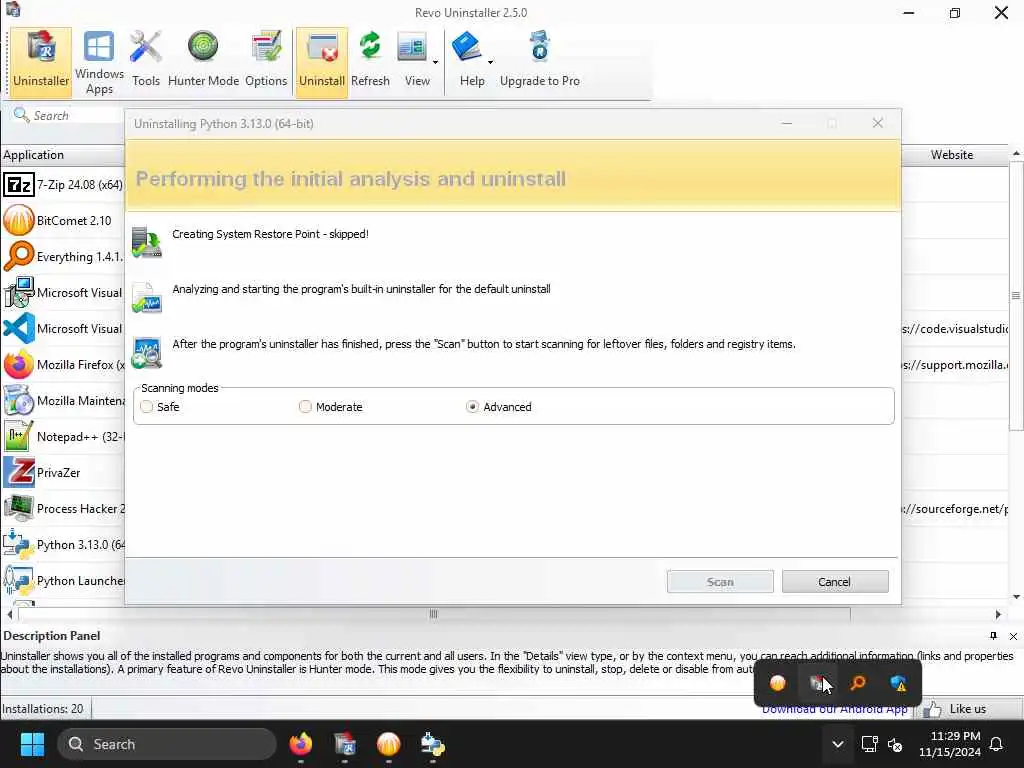Open the Uninstaller view in toolbar

[40, 62]
